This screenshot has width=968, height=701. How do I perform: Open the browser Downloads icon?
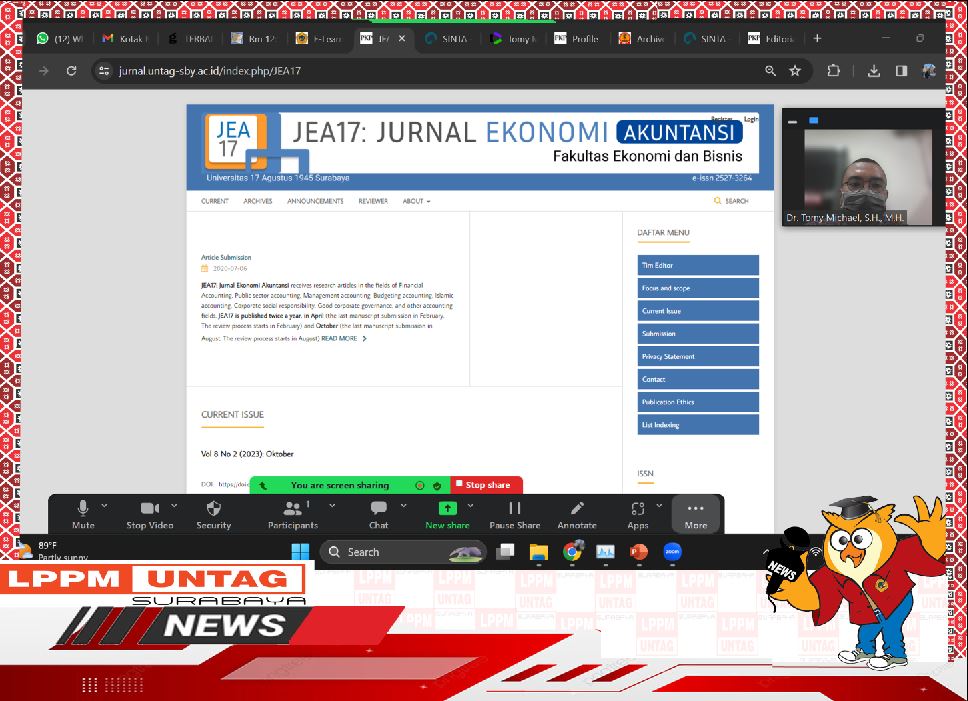(x=874, y=71)
